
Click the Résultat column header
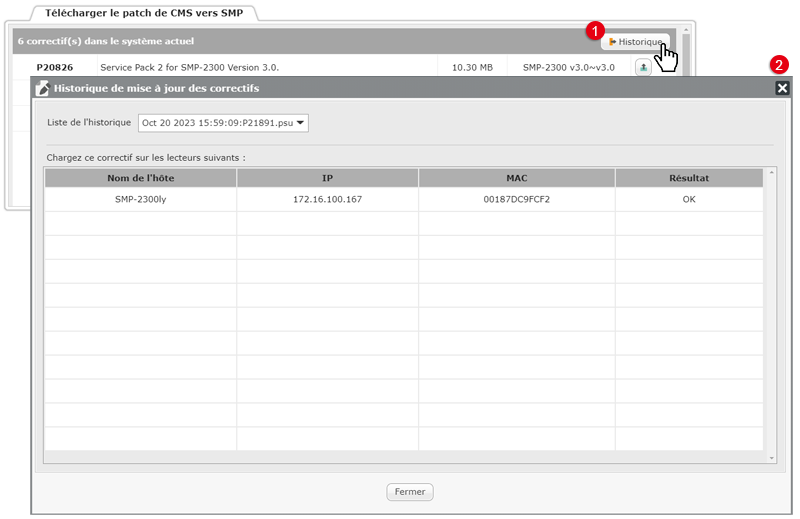pyautogui.click(x=688, y=178)
